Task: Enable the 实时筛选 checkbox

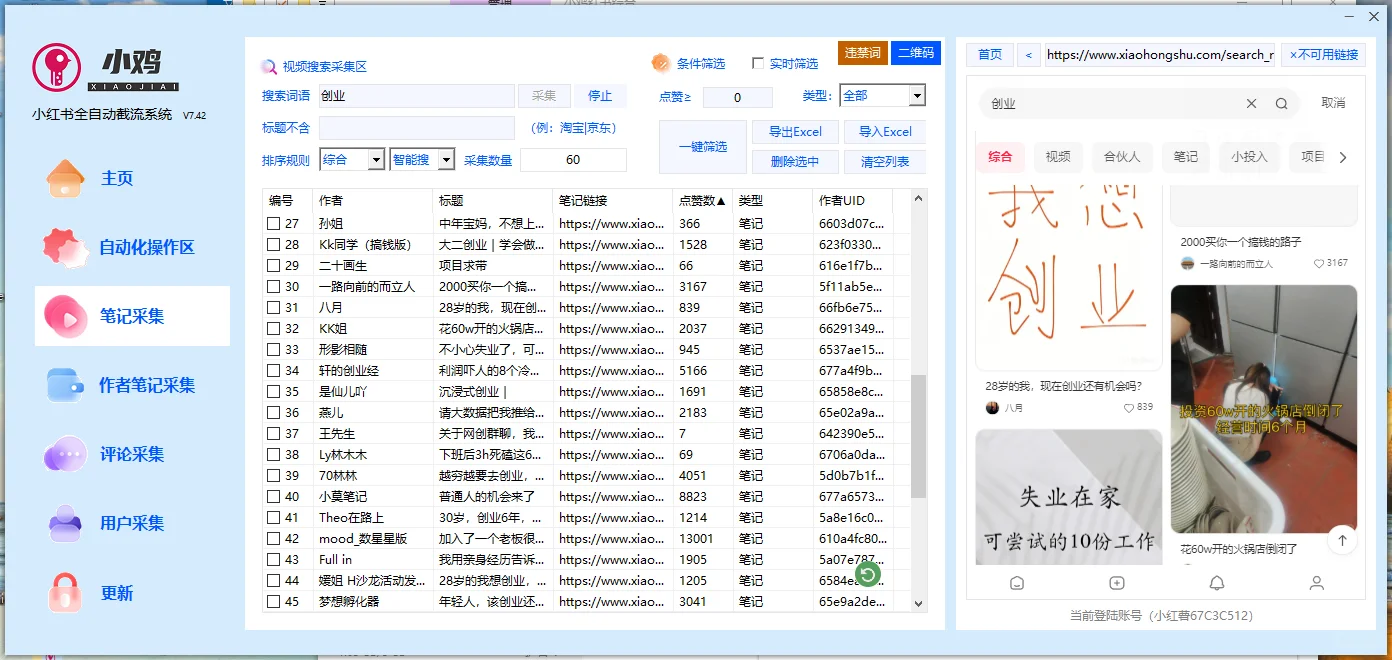Action: pyautogui.click(x=758, y=63)
